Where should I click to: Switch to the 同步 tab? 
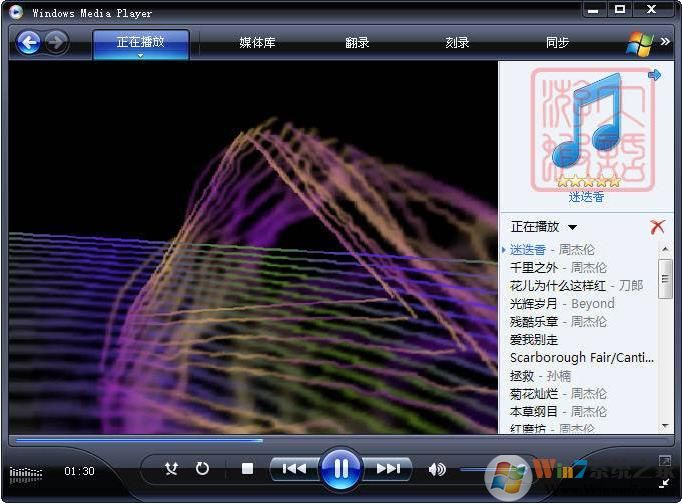(x=557, y=43)
